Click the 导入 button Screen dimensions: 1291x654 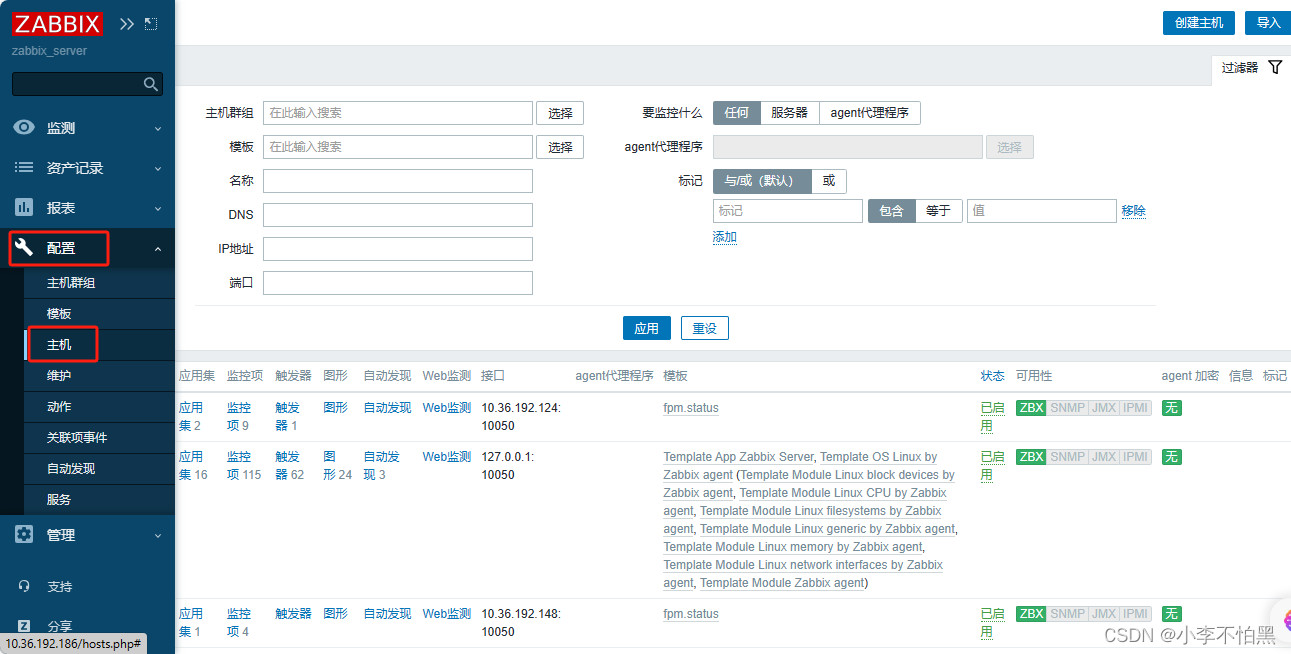[x=1268, y=23]
